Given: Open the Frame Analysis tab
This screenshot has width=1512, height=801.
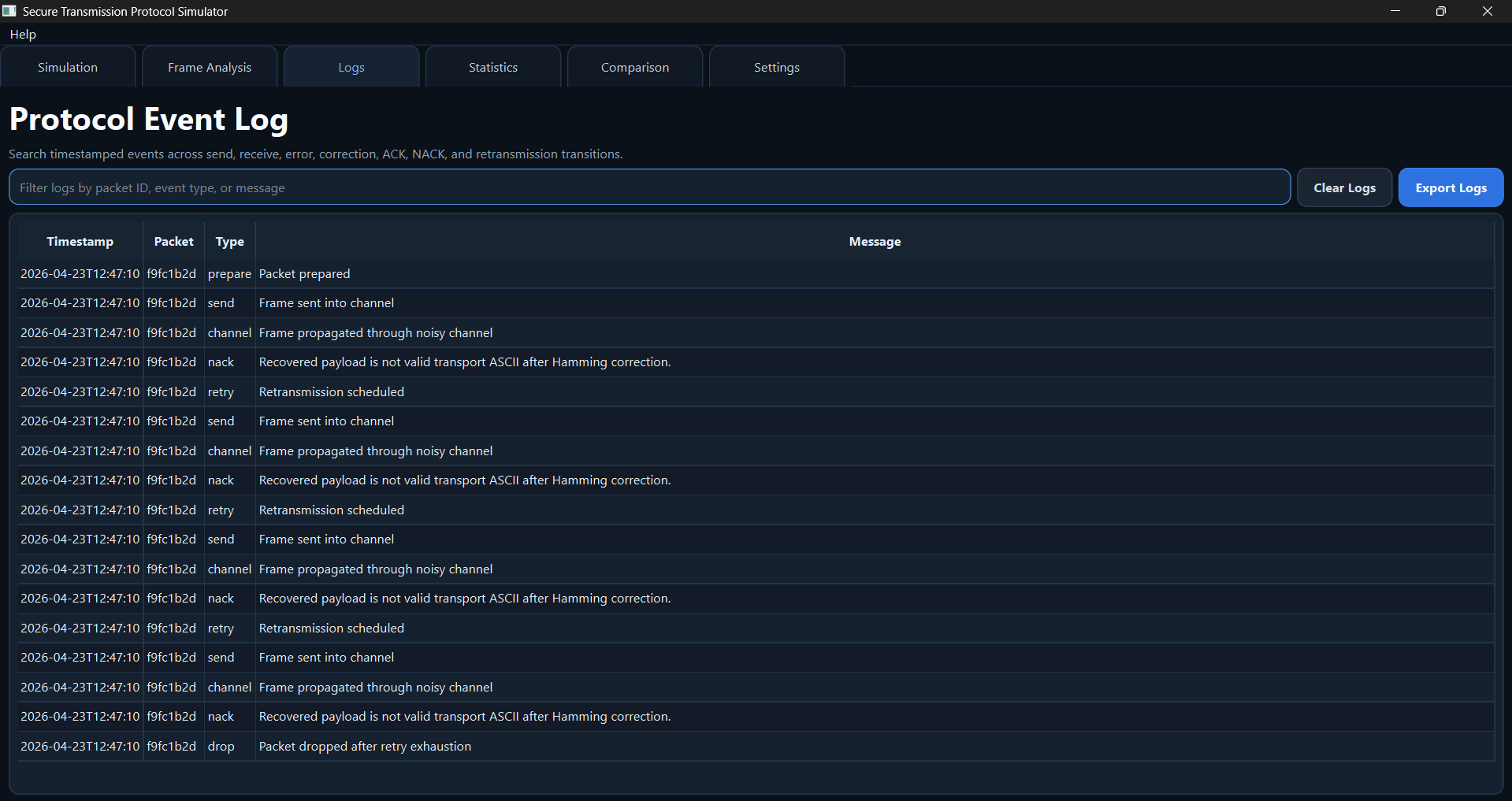Looking at the screenshot, I should tap(210, 67).
